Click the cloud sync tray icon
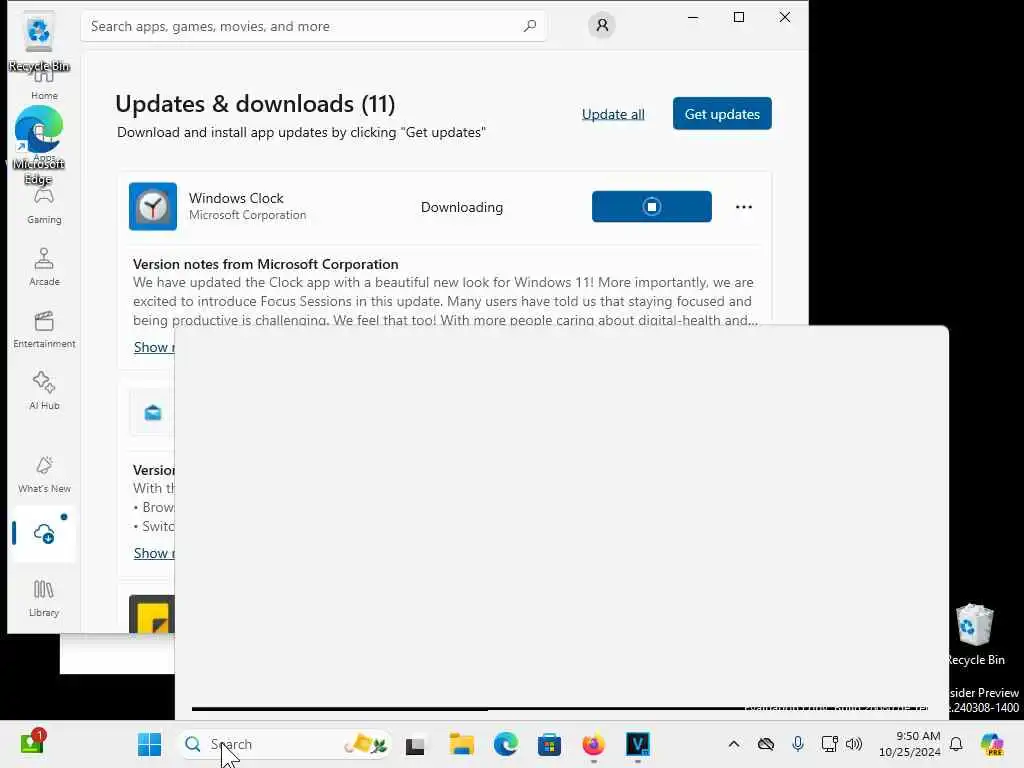Screen dimensions: 1024x768 pos(766,744)
